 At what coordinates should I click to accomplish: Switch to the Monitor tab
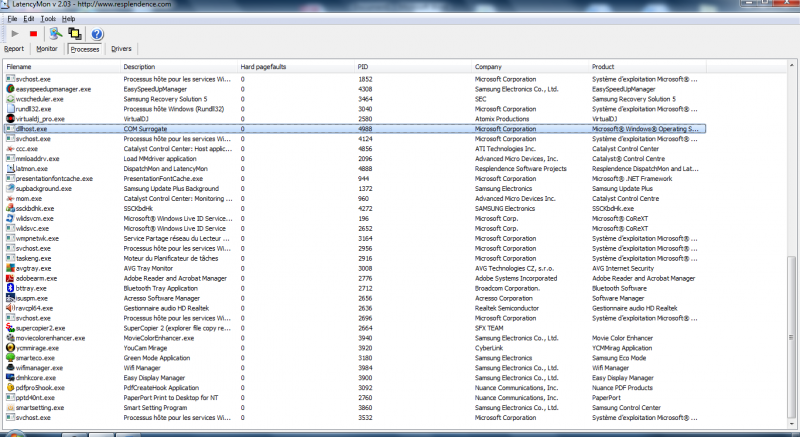coord(47,49)
